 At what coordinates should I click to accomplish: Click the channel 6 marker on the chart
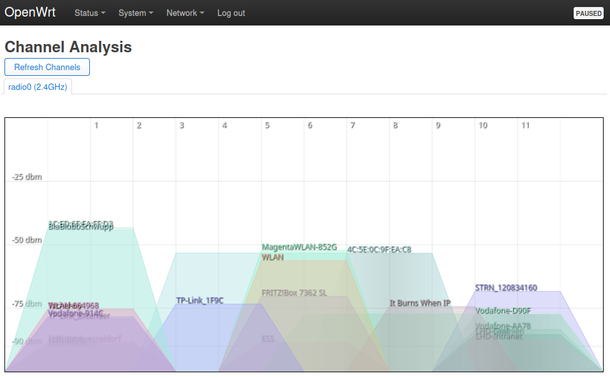(x=310, y=126)
